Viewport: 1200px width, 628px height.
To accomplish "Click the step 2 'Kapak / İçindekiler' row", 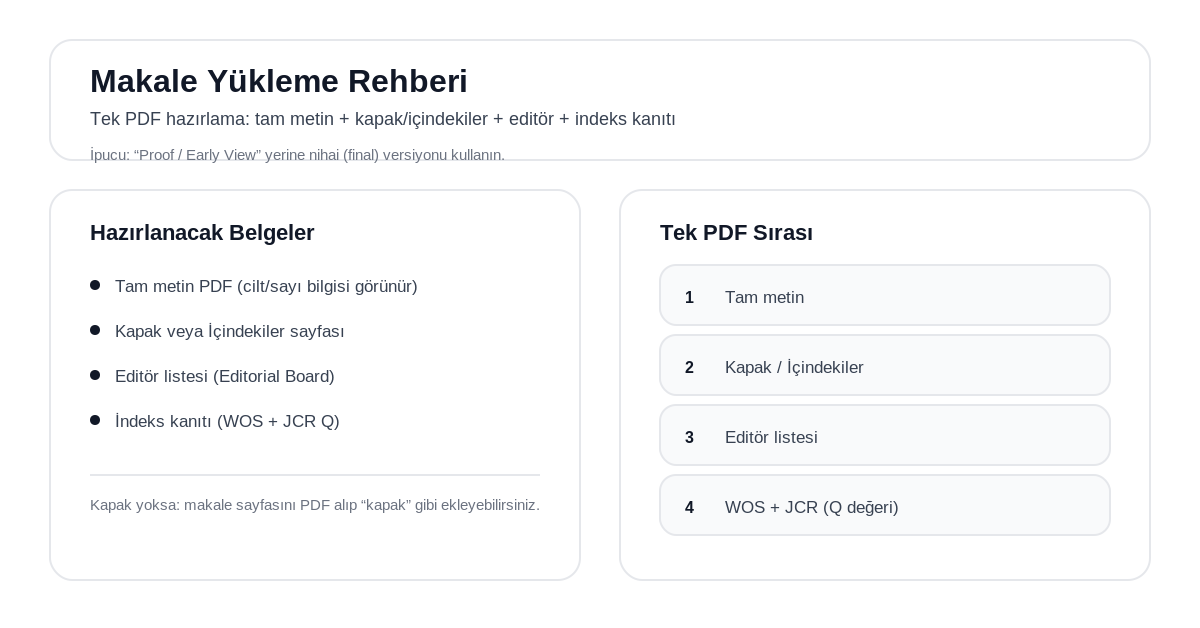I will coord(884,366).
